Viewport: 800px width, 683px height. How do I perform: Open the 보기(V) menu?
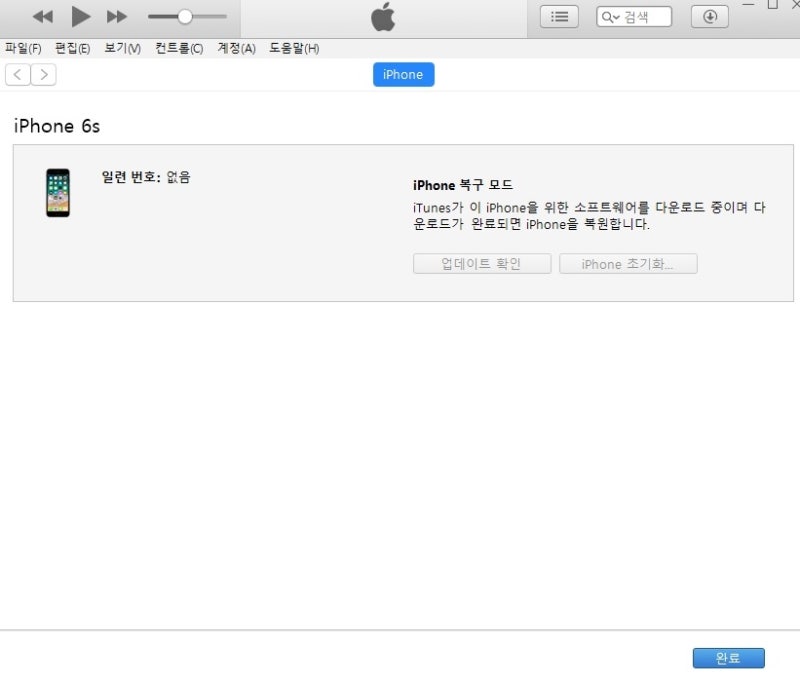pyautogui.click(x=122, y=48)
